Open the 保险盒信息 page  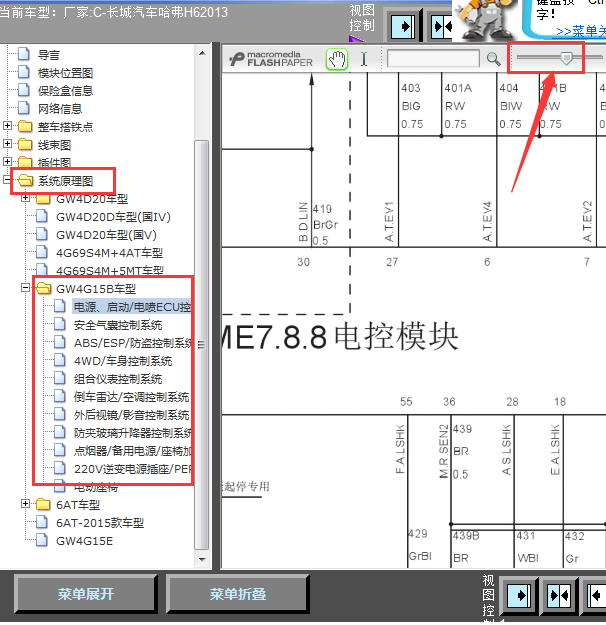[65, 91]
